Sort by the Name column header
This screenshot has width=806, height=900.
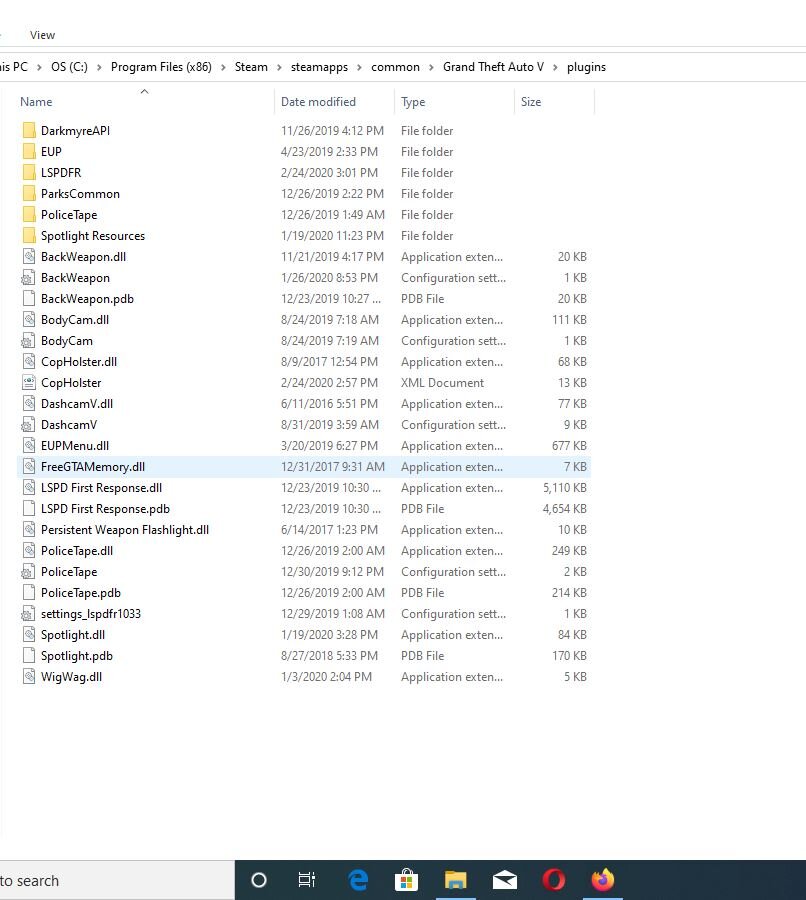point(36,102)
